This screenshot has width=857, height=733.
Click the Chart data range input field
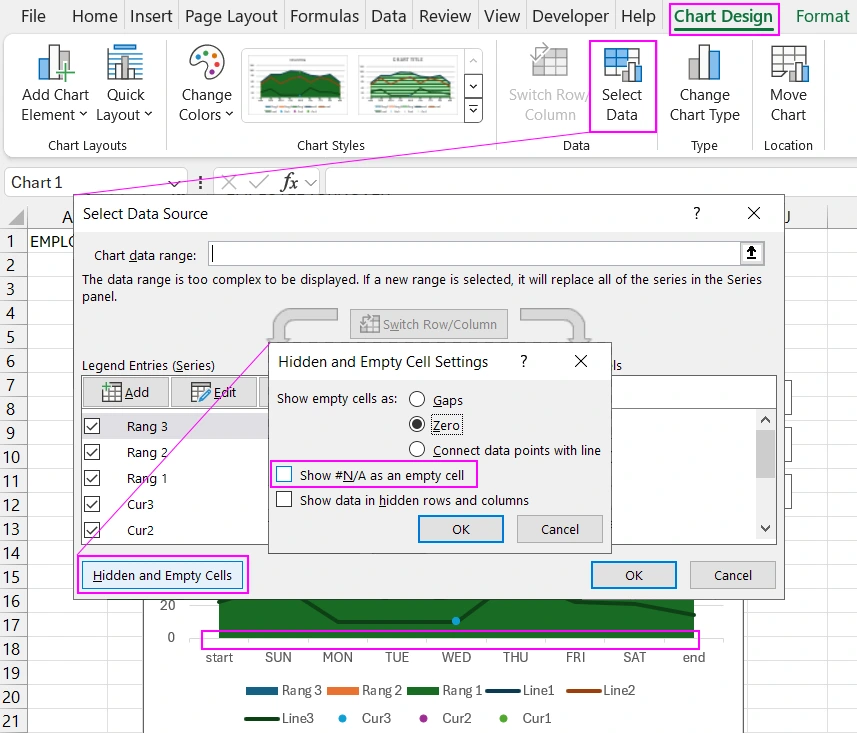(475, 254)
